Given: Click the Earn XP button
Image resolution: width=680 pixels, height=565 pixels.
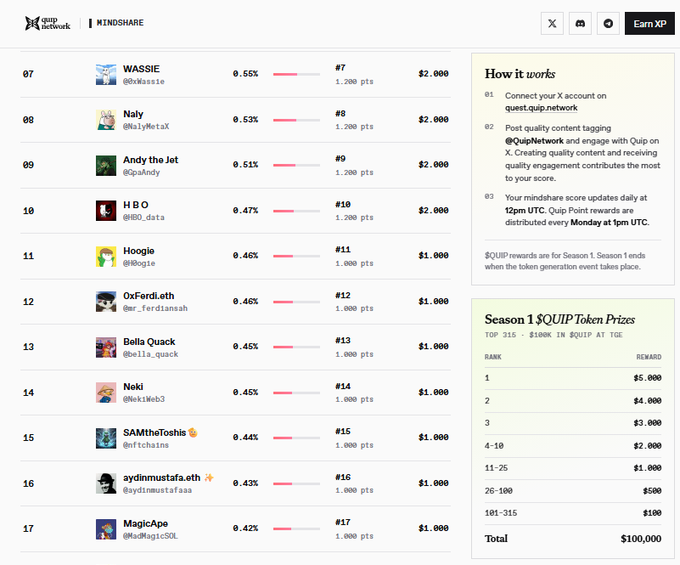Looking at the screenshot, I should [x=650, y=23].
